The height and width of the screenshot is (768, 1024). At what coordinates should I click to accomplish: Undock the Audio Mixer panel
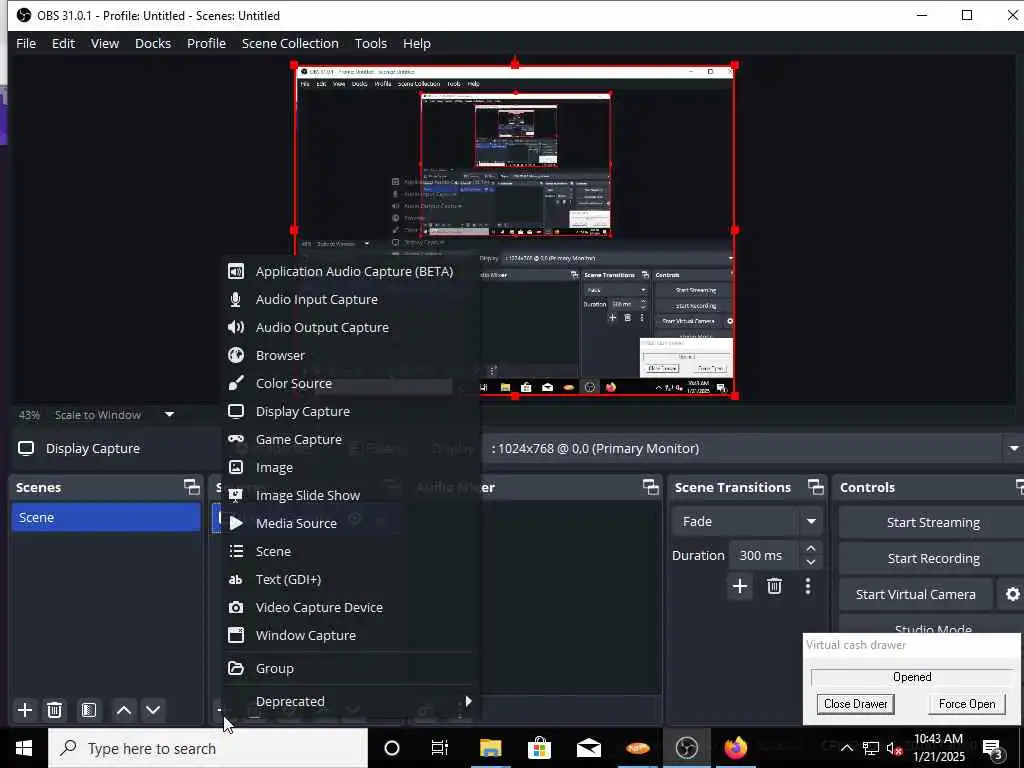[x=650, y=487]
